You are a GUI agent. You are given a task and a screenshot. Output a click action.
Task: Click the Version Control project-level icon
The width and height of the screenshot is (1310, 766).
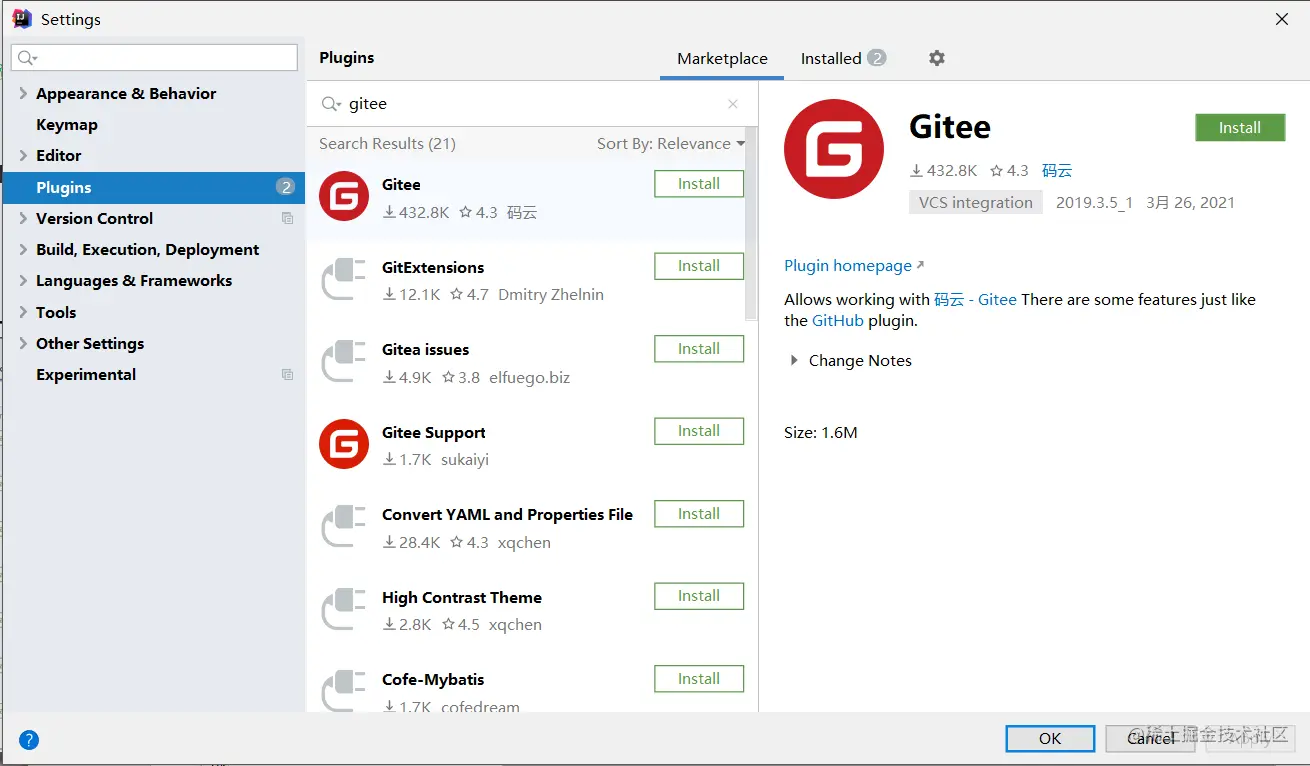287,218
